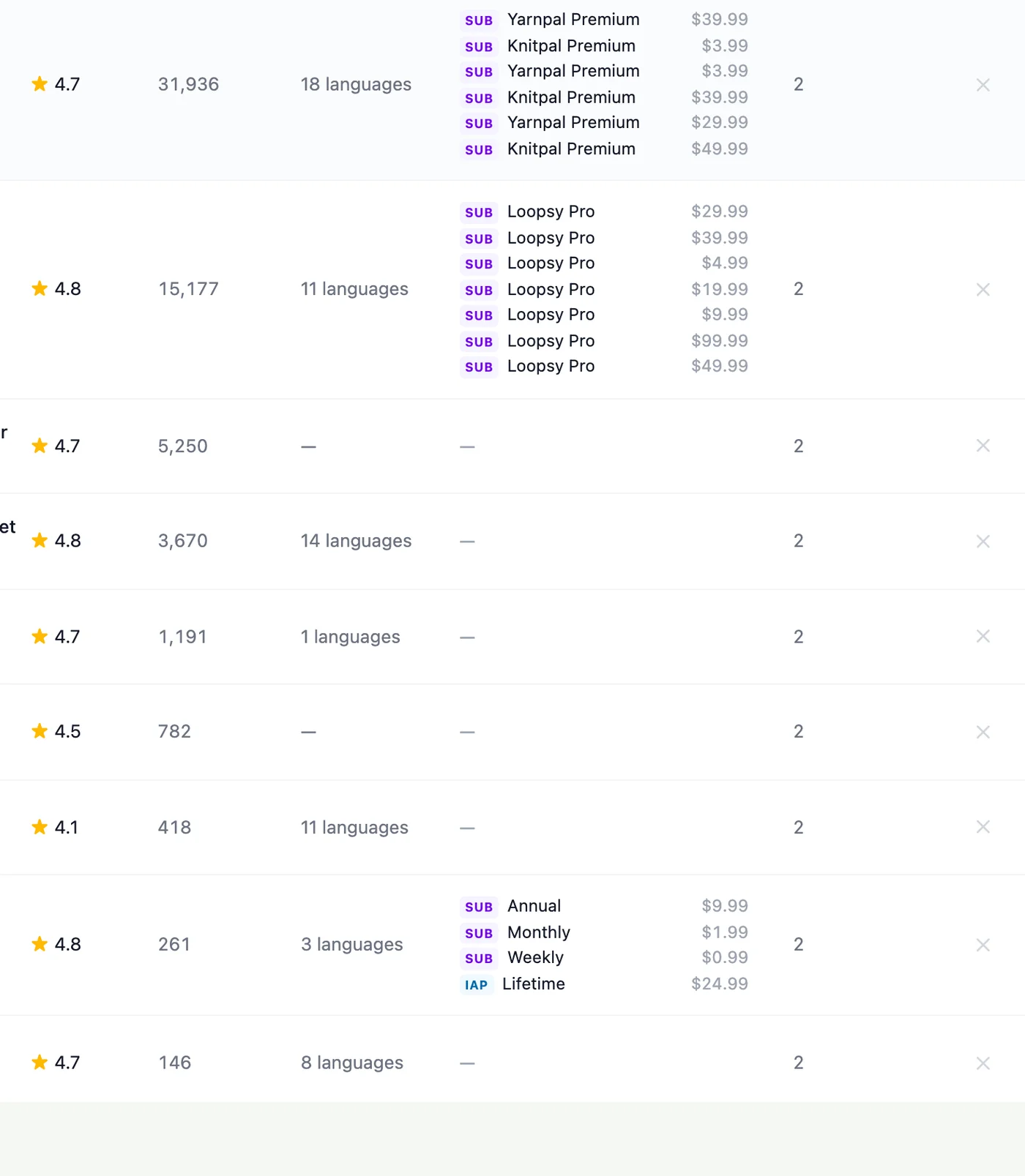Click the Loopsy Pro $99.99 subscription entry
1025x1176 pixels.
point(604,341)
